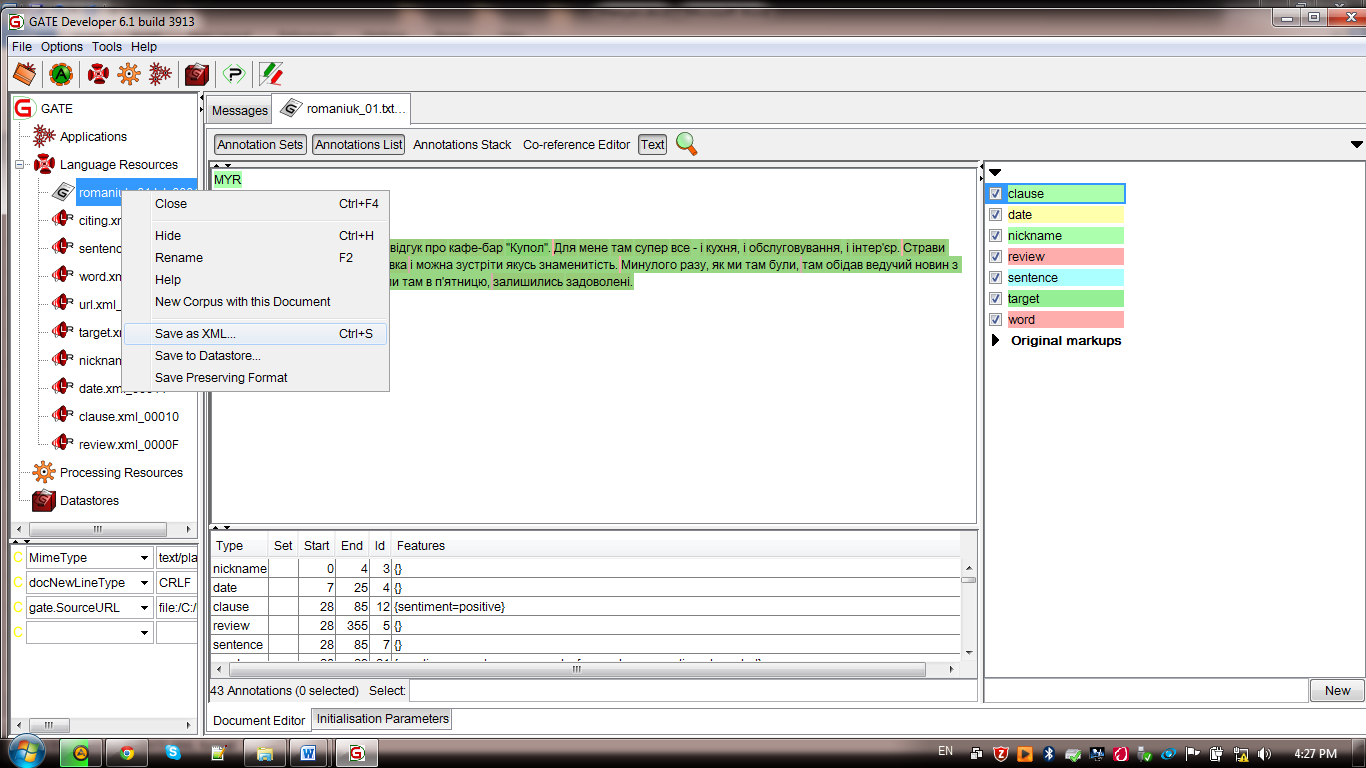Click the volume speaker icon in tray
Viewport: 1366px width, 768px height.
pos(1263,753)
